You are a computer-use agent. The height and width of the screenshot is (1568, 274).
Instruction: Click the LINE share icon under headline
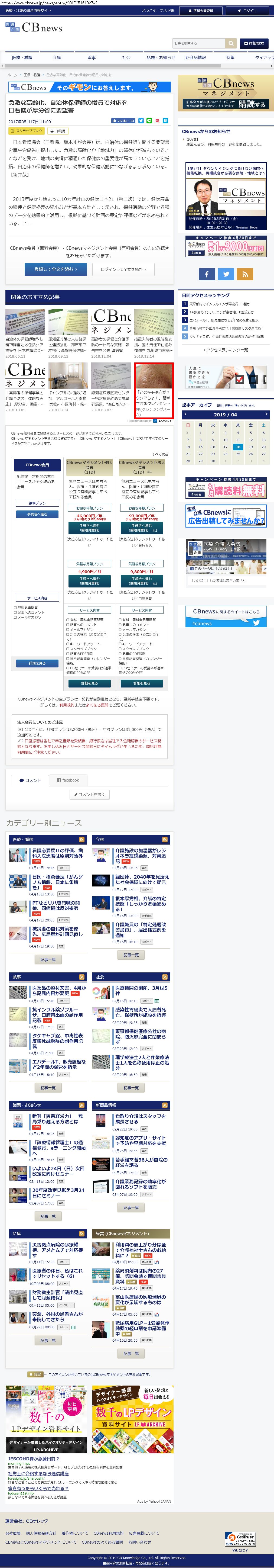point(149,121)
